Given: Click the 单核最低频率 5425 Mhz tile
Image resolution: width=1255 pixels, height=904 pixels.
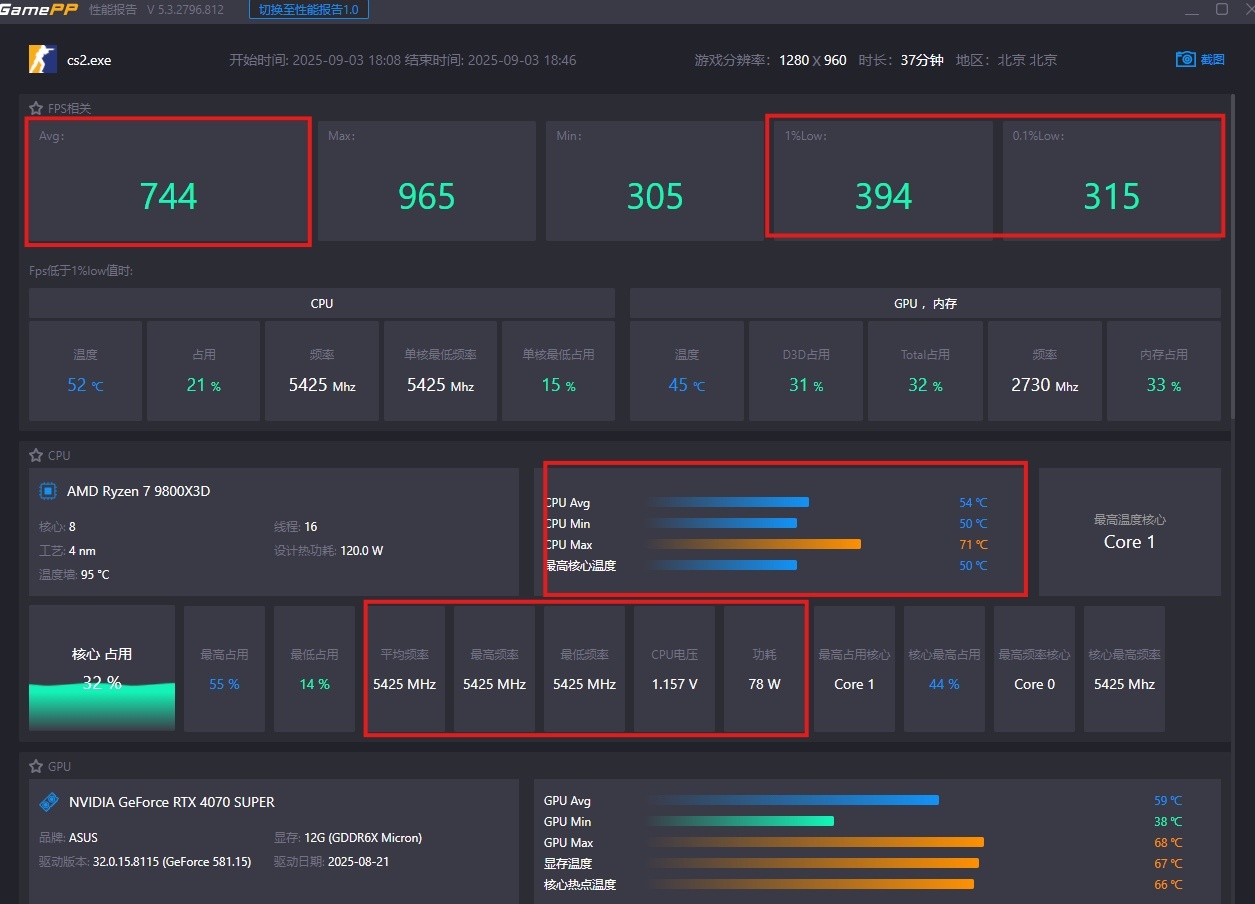Looking at the screenshot, I should [x=440, y=371].
